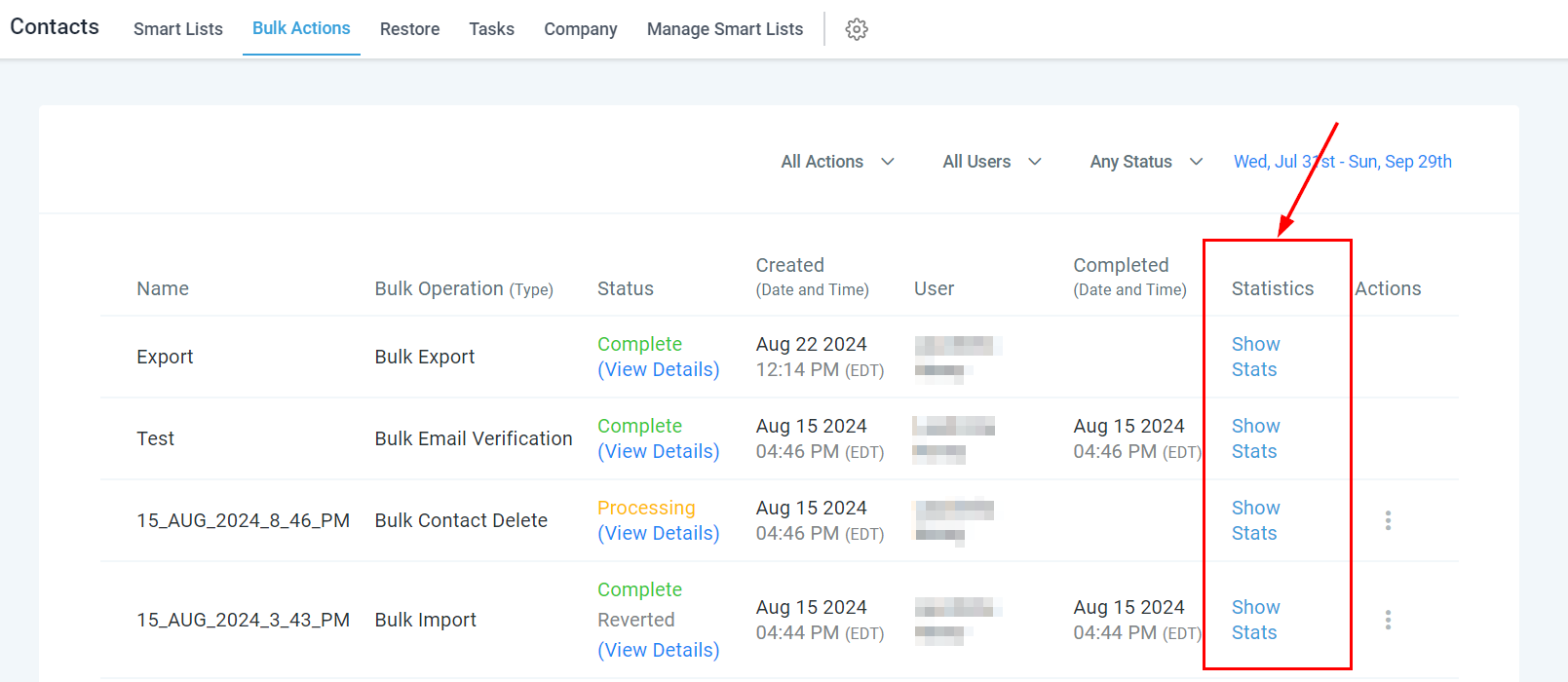Show Stats for Bulk Email Verification row
The height and width of the screenshot is (682, 1568).
coord(1255,438)
